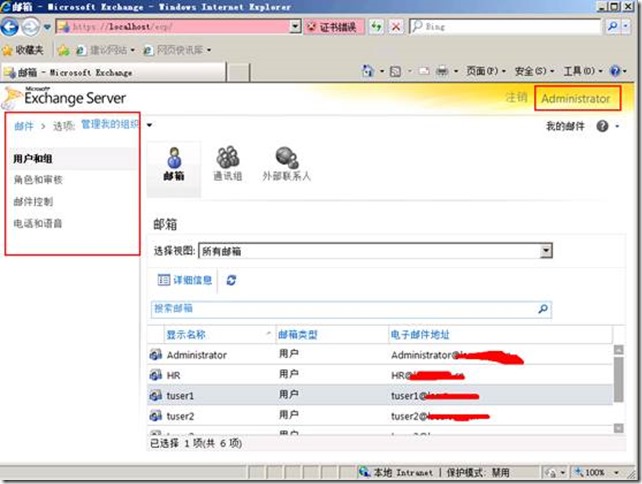
Task: Click the print toolbar icon
Action: [x=442, y=72]
